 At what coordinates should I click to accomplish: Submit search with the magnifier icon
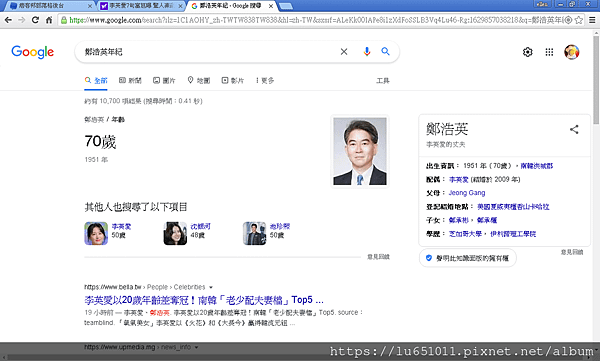pyautogui.click(x=385, y=51)
